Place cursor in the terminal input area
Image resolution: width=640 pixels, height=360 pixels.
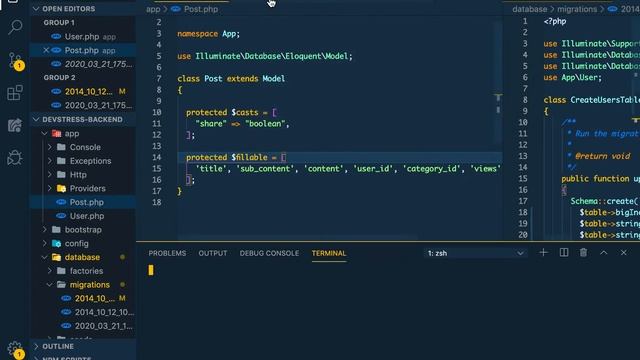[x=388, y=312]
